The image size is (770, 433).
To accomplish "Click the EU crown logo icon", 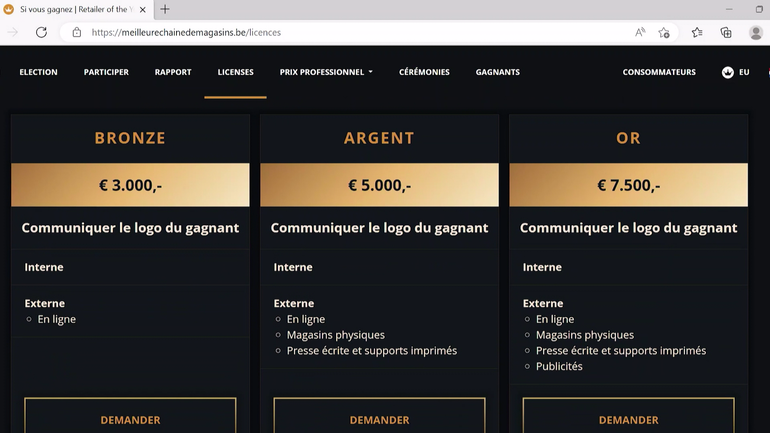I will point(728,72).
